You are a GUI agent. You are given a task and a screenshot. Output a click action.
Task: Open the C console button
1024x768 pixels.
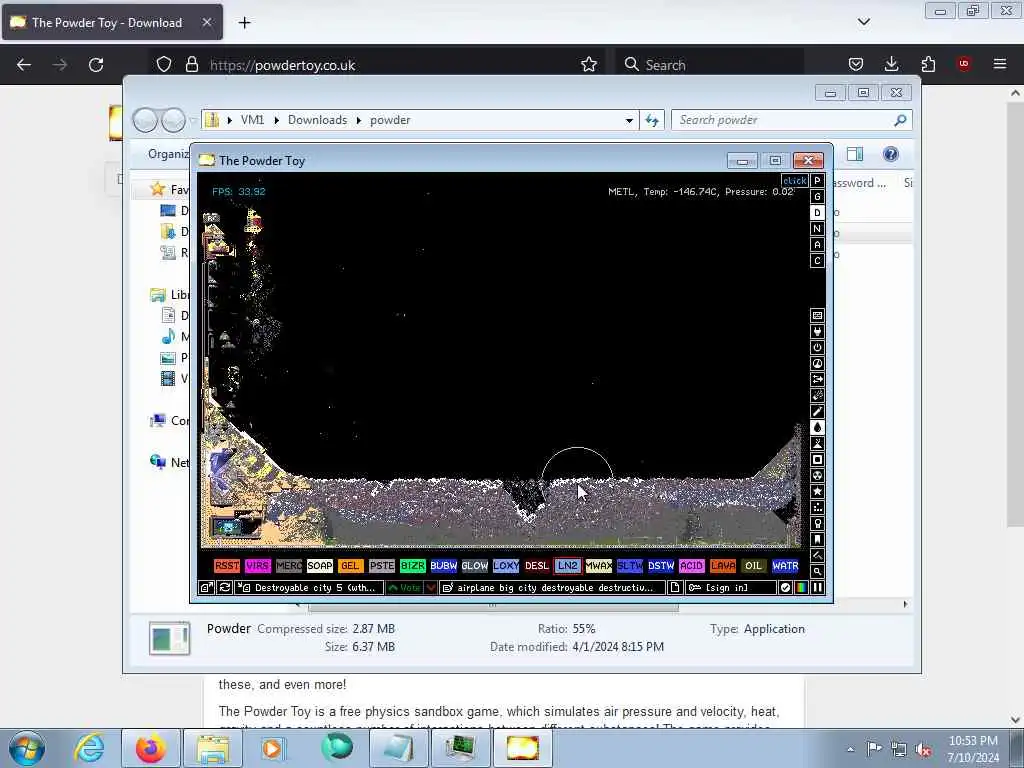(817, 261)
